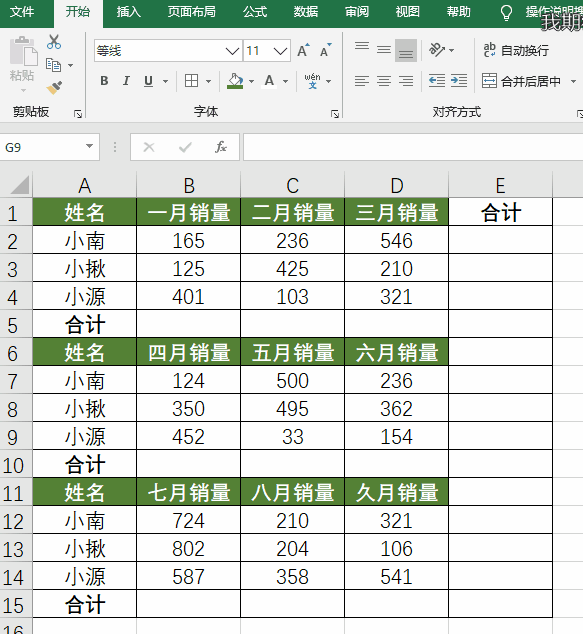Toggle Underline formatting
Image resolution: width=583 pixels, height=634 pixels.
click(x=148, y=81)
